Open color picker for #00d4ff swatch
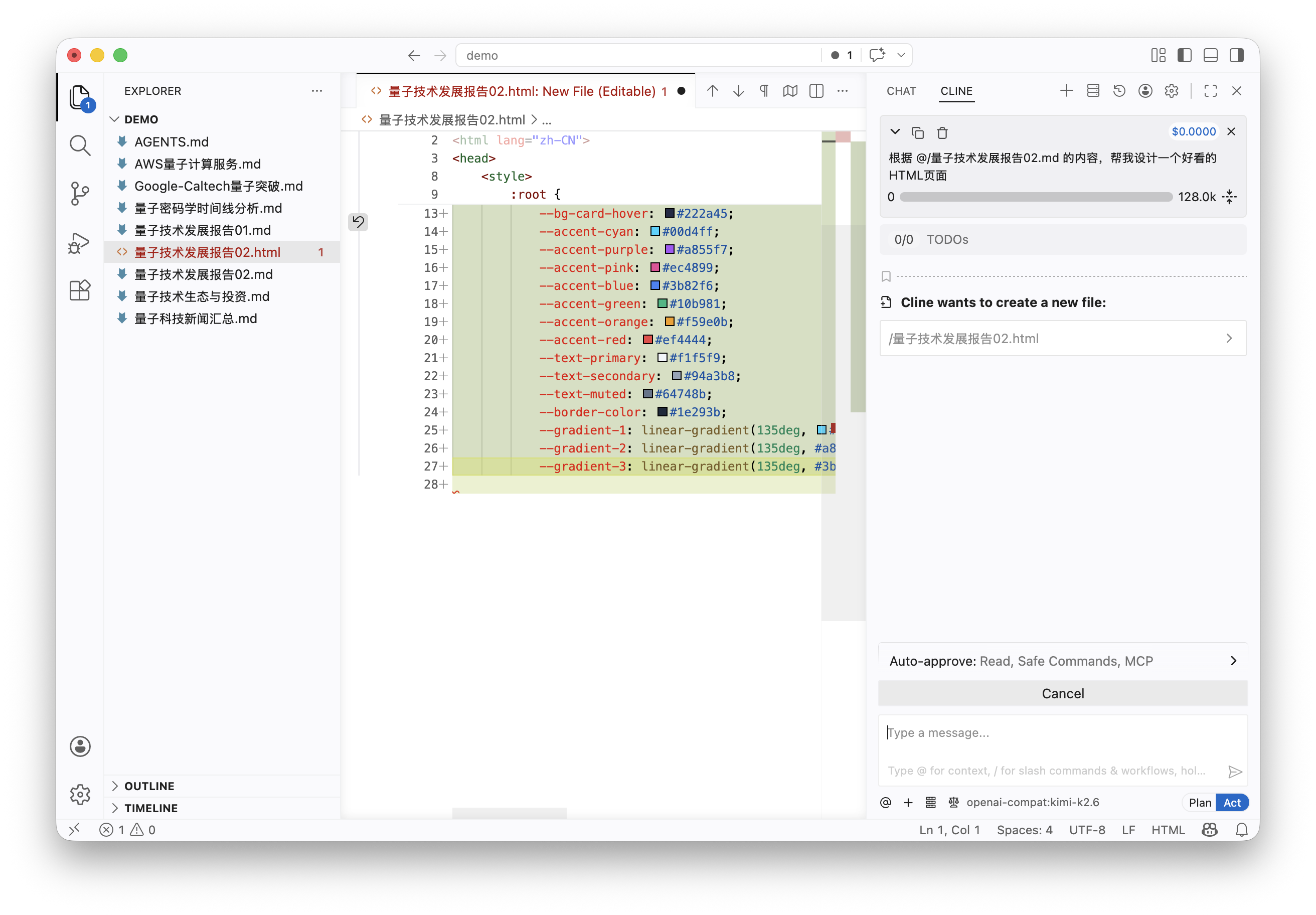Viewport: 1316px width, 915px height. click(654, 231)
